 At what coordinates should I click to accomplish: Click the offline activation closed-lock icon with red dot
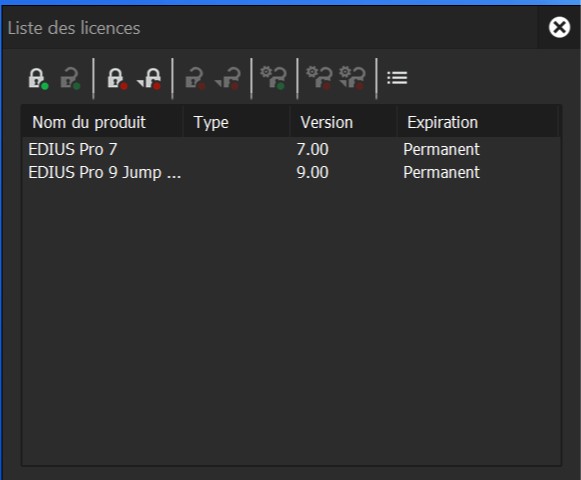[117, 78]
